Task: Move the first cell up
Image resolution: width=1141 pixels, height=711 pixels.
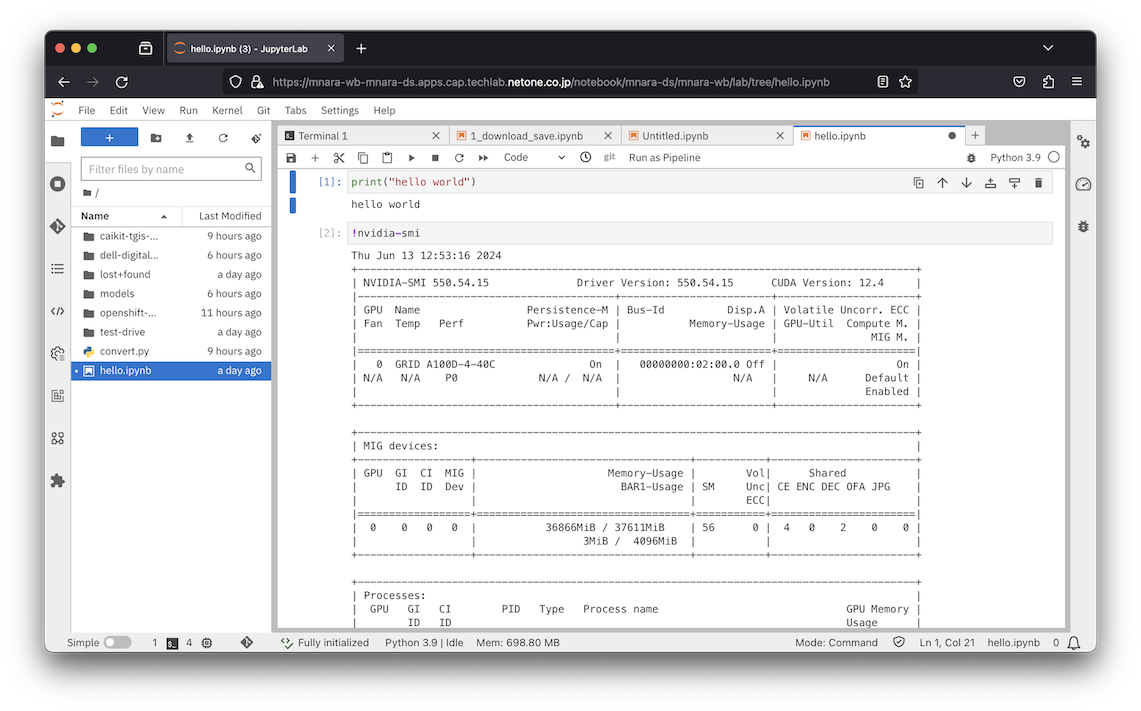Action: 942,183
